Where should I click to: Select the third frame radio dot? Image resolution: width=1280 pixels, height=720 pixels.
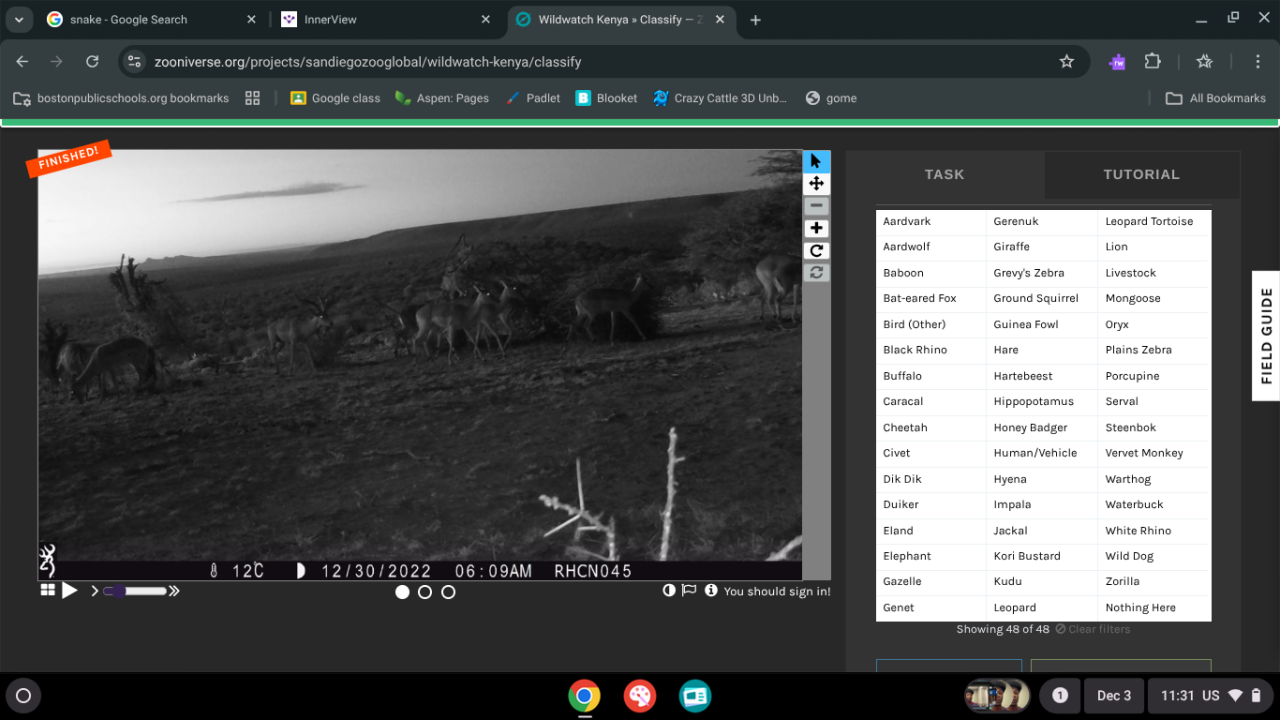click(448, 592)
